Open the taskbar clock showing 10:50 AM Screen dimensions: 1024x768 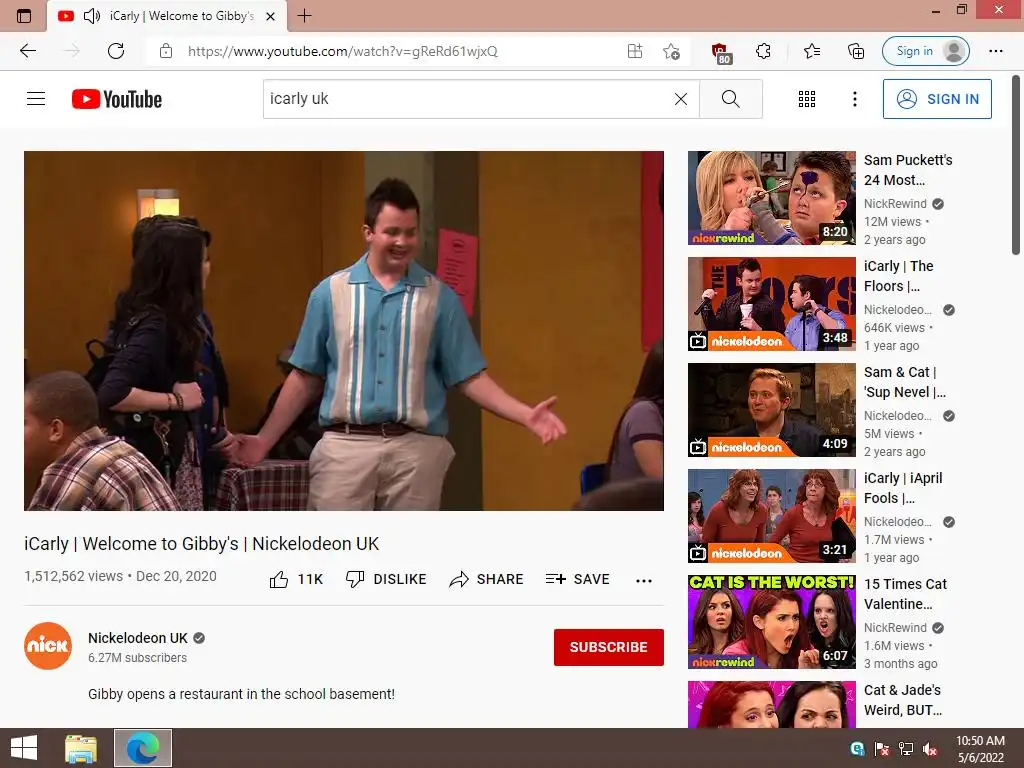coord(980,749)
